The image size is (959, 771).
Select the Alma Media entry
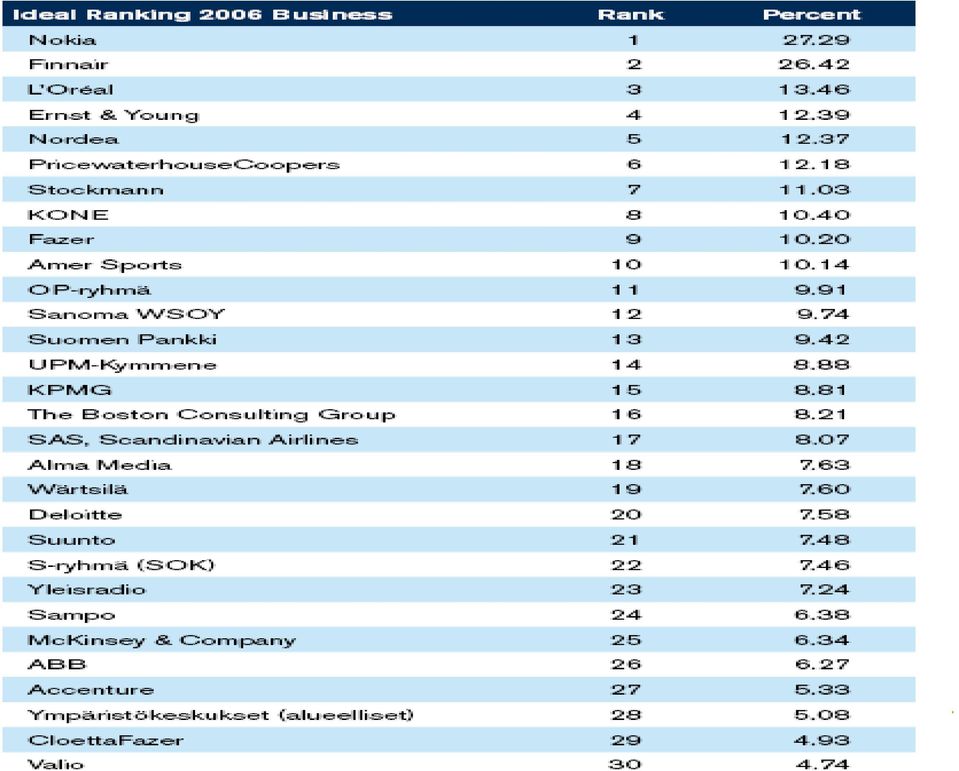100,465
